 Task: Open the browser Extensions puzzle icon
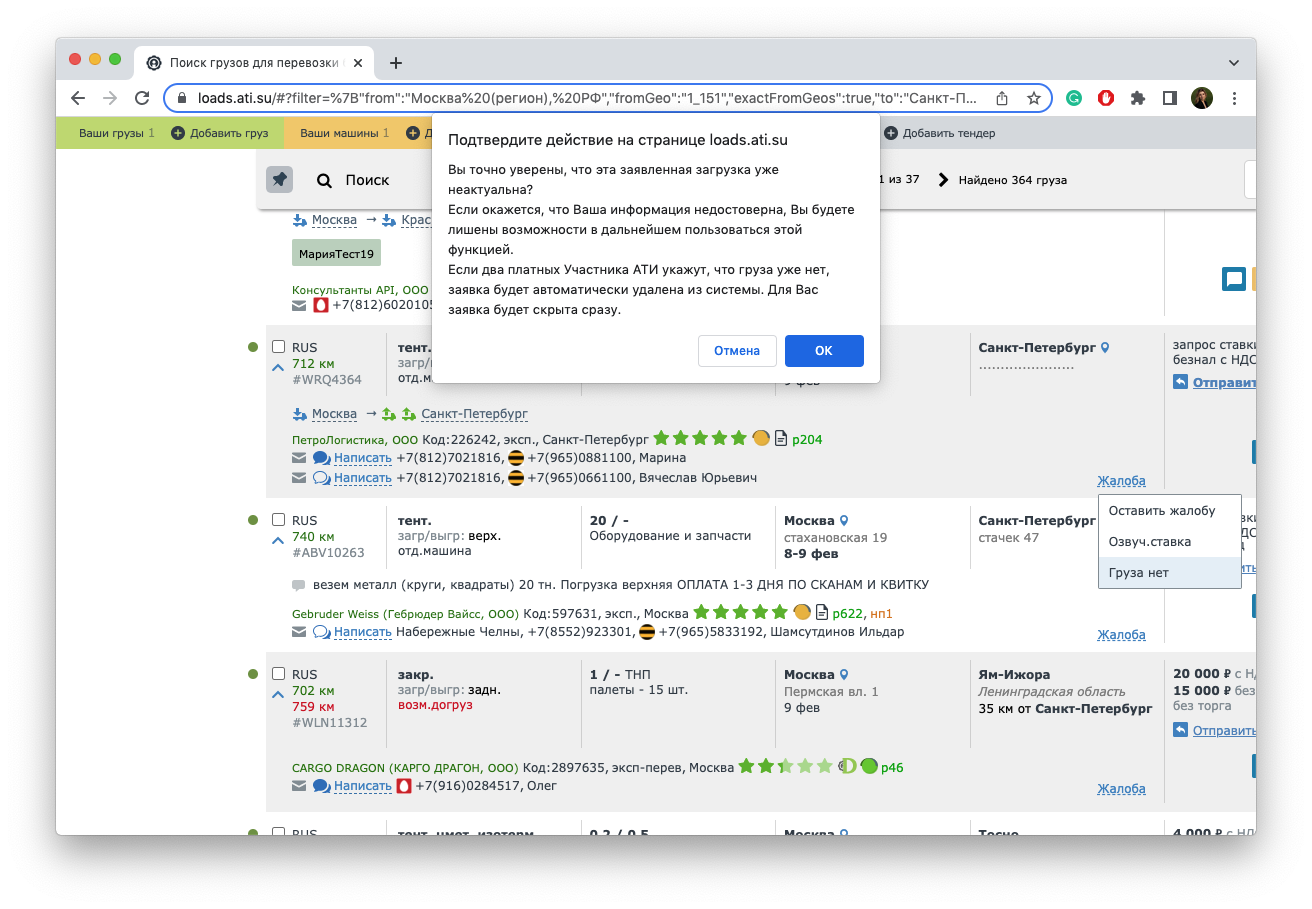[1138, 98]
